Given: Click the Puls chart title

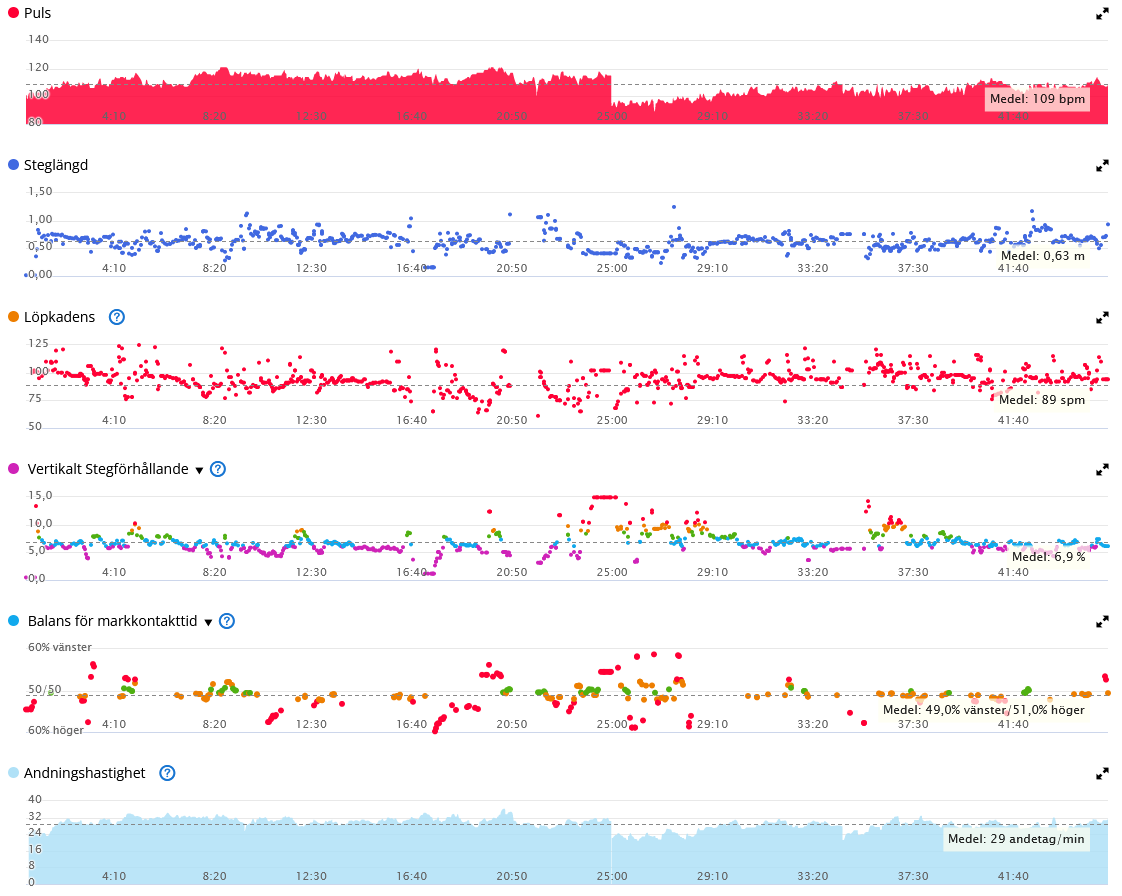Looking at the screenshot, I should (38, 13).
